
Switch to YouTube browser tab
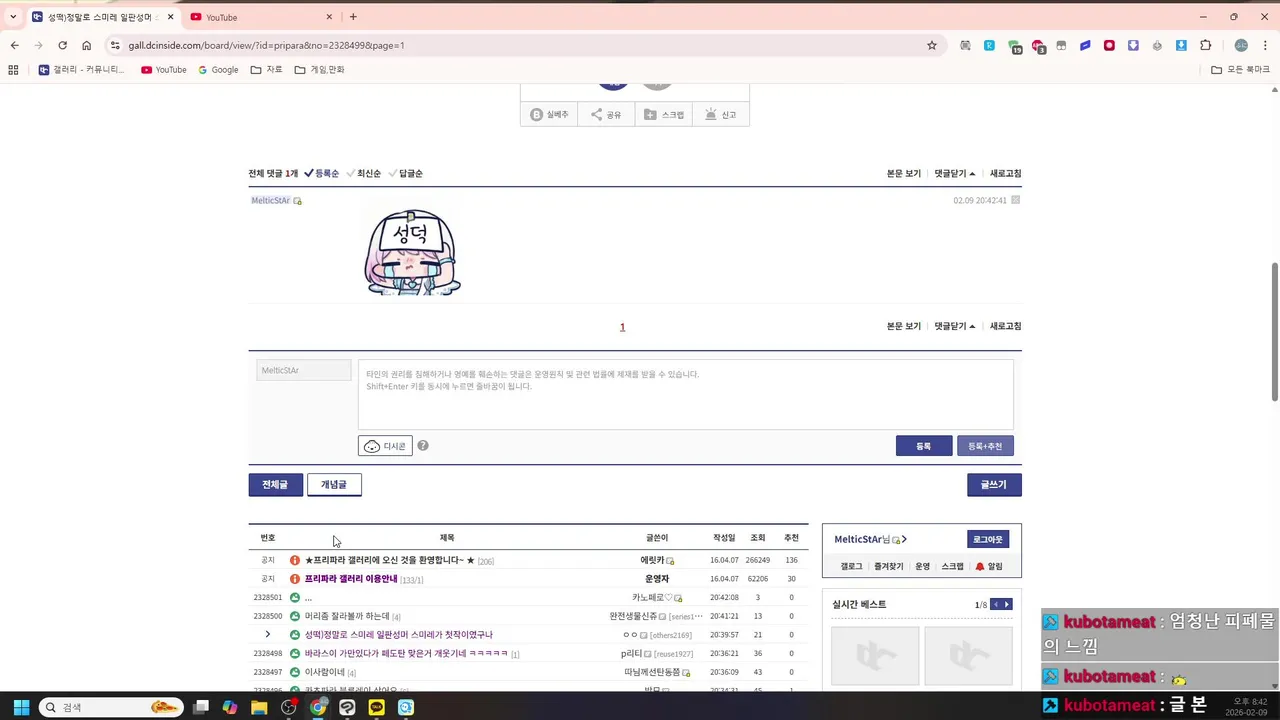[x=258, y=17]
